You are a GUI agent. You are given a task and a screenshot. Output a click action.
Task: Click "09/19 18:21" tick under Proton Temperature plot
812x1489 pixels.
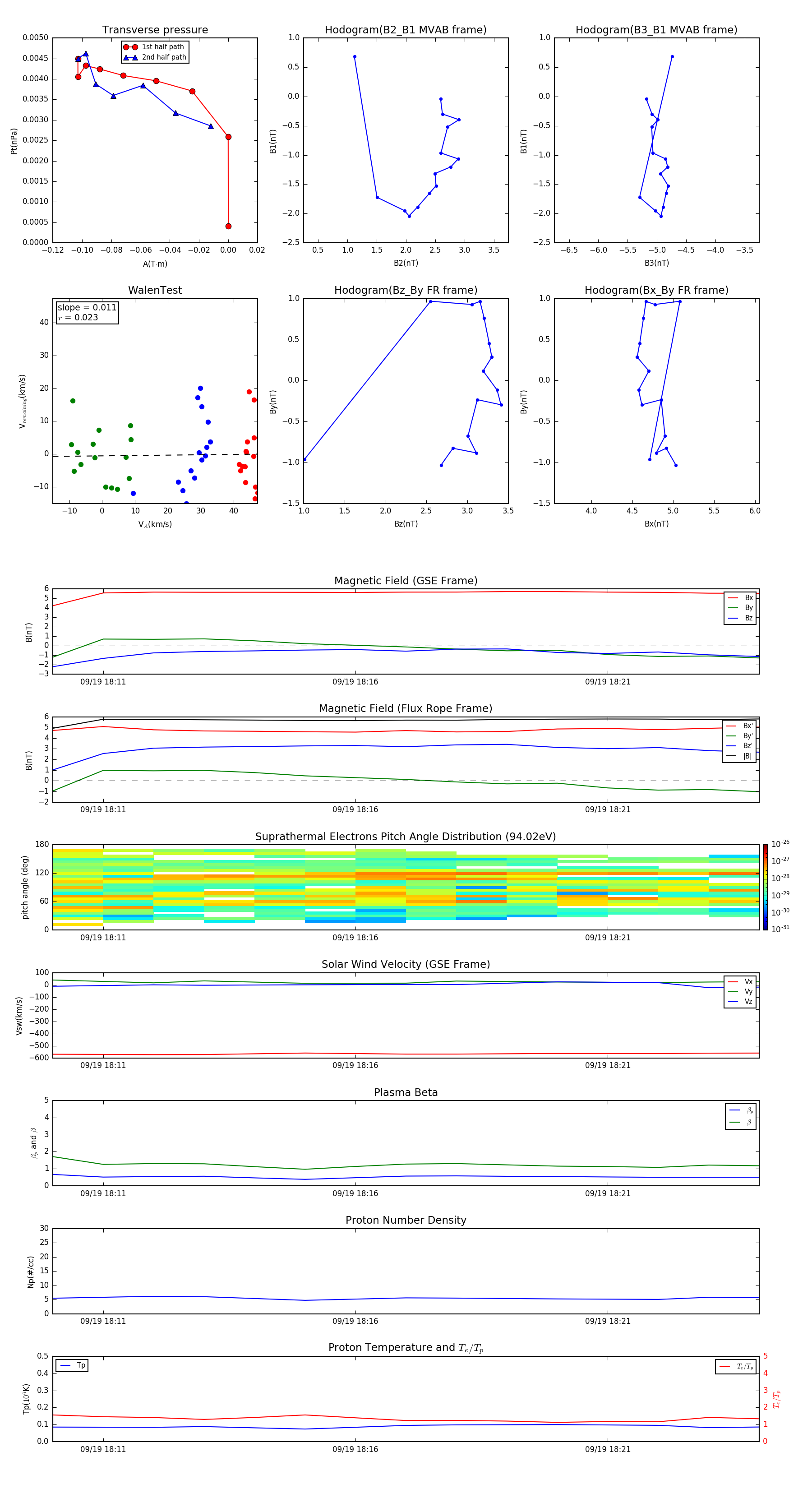[x=607, y=1449]
